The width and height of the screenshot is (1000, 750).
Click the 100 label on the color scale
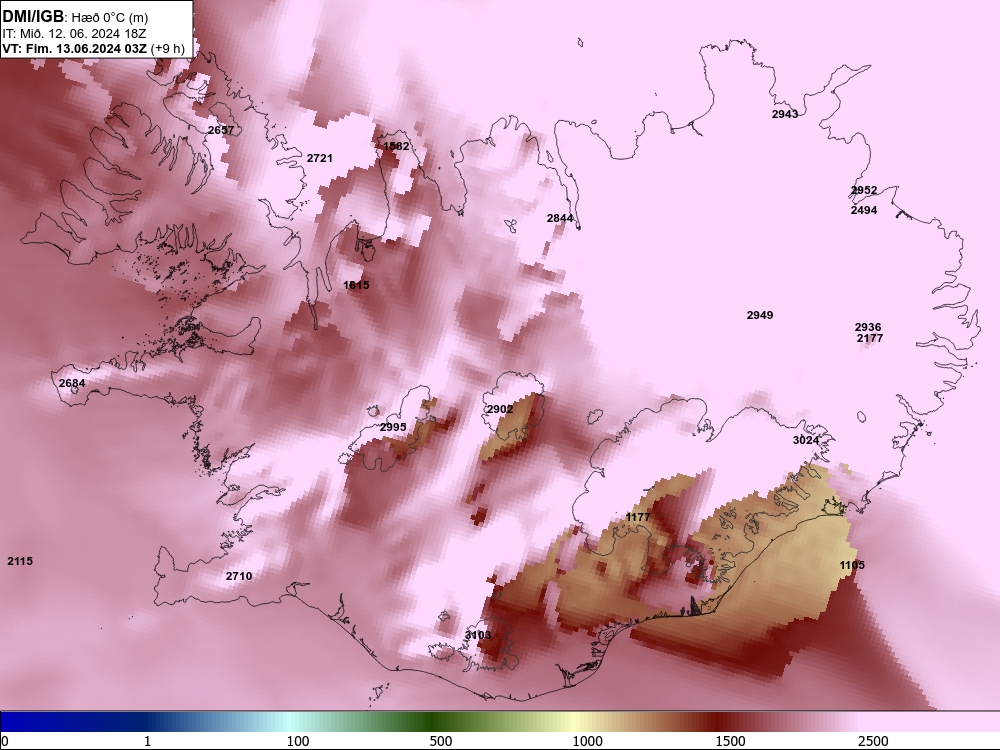[x=298, y=741]
